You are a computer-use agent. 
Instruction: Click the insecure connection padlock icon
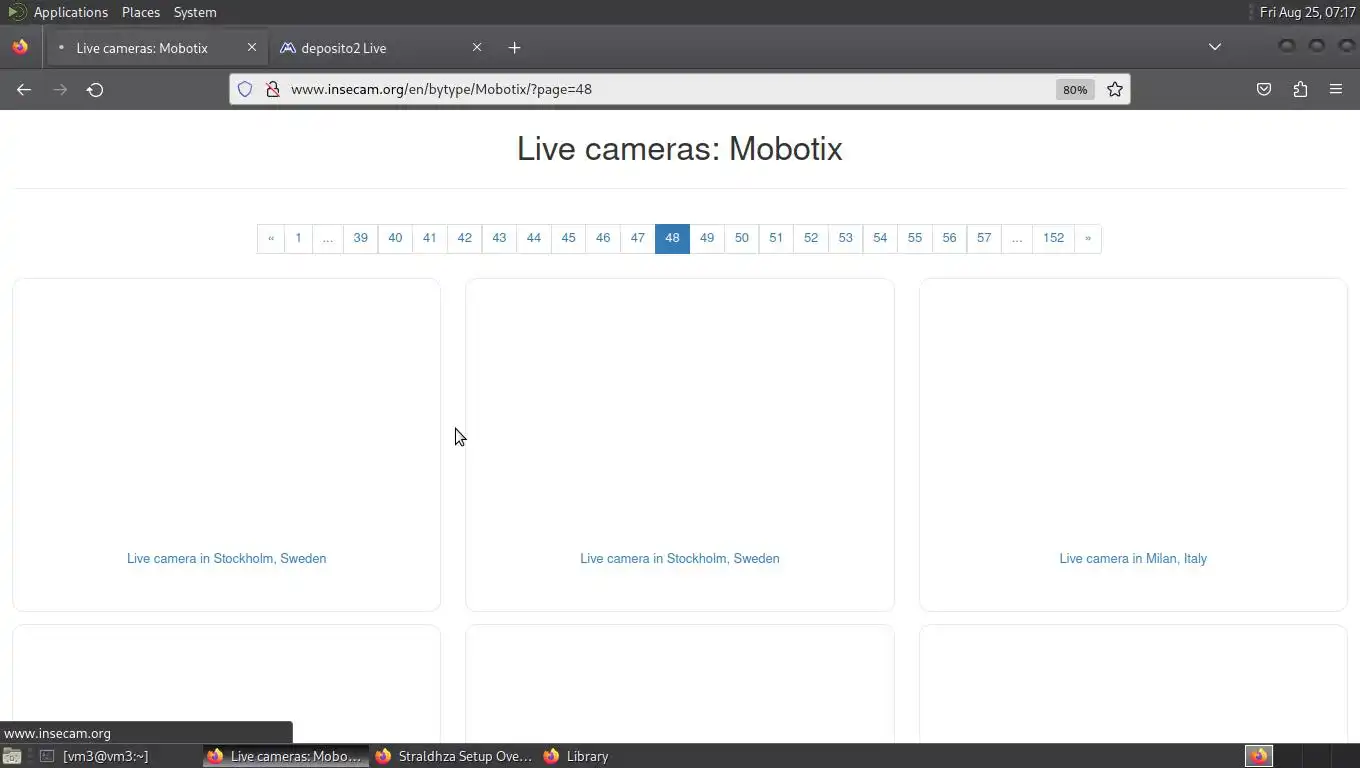pos(272,89)
